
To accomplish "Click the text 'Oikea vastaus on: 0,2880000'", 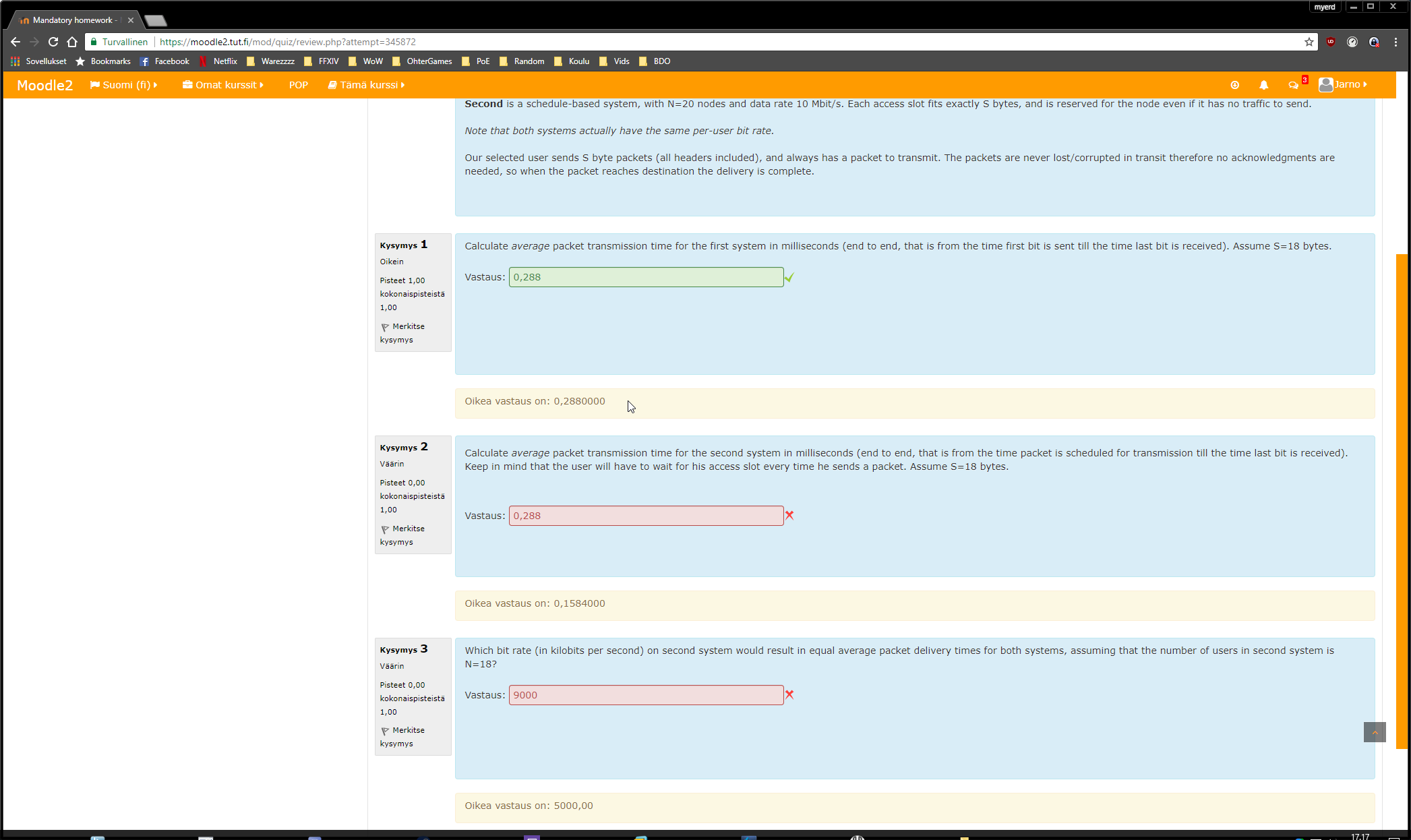I will [x=535, y=401].
